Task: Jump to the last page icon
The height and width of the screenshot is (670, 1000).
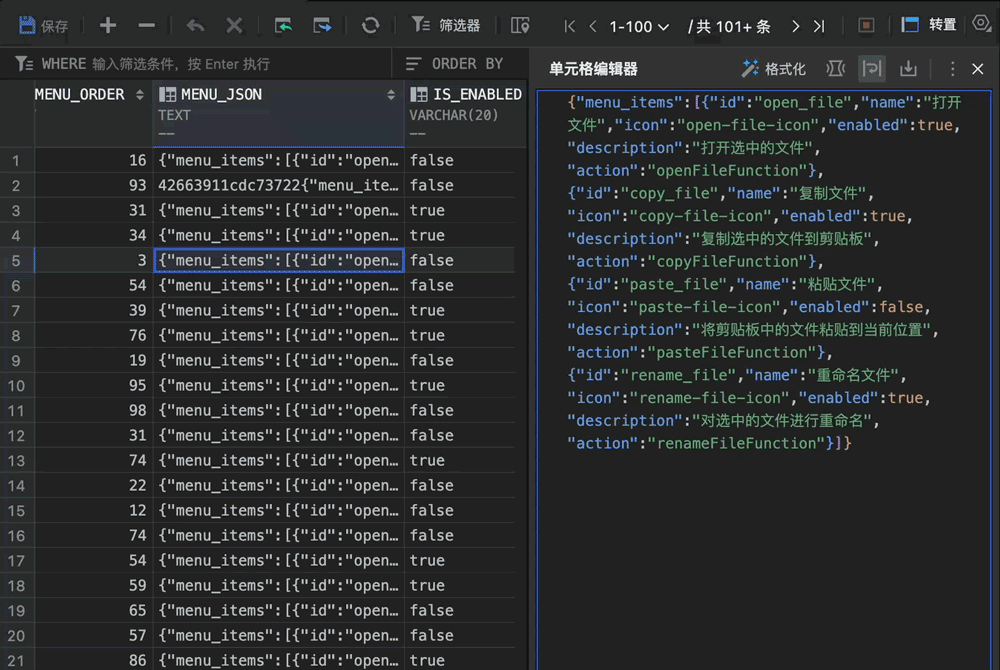Action: 820,26
